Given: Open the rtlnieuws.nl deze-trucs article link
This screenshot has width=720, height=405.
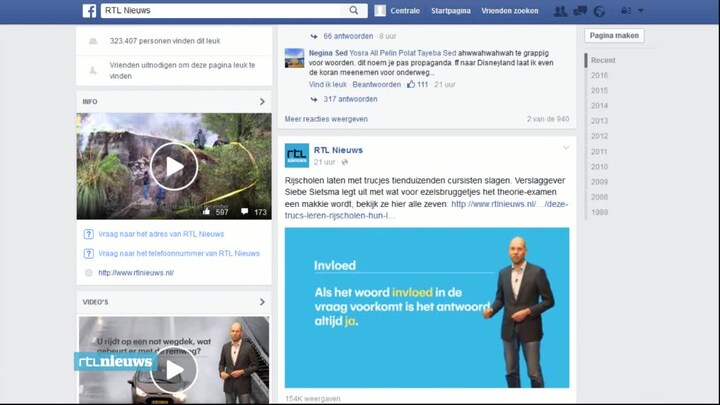Looking at the screenshot, I should coord(426,210).
